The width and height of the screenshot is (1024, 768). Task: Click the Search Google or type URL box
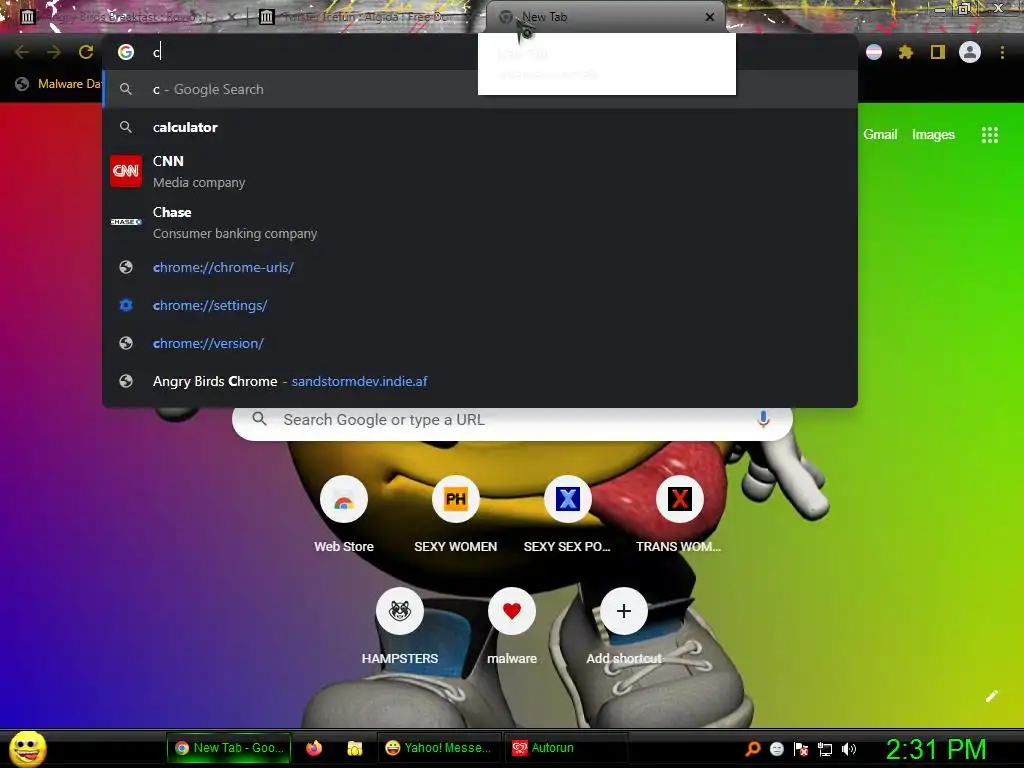(x=512, y=419)
